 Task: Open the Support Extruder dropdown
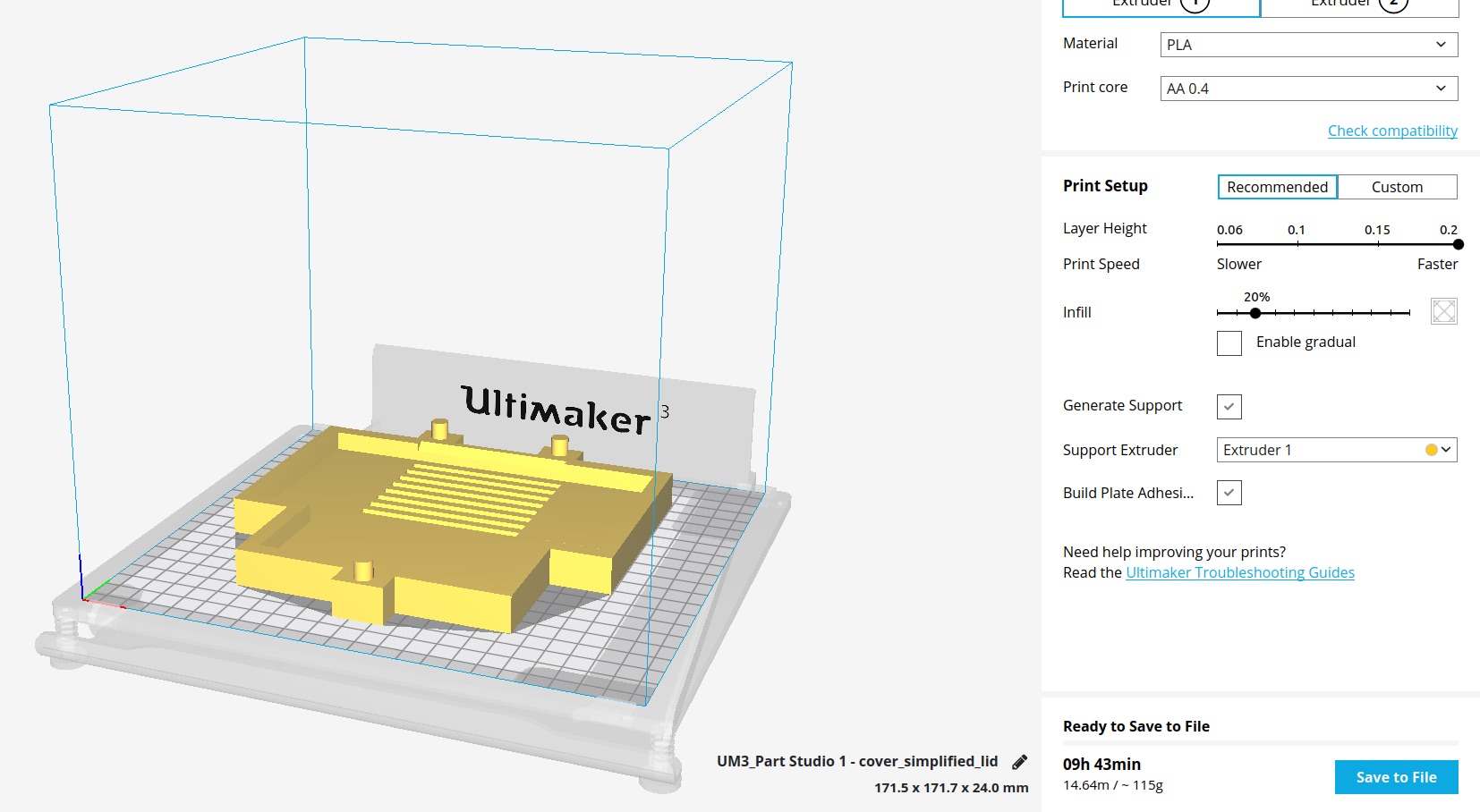pyautogui.click(x=1337, y=450)
